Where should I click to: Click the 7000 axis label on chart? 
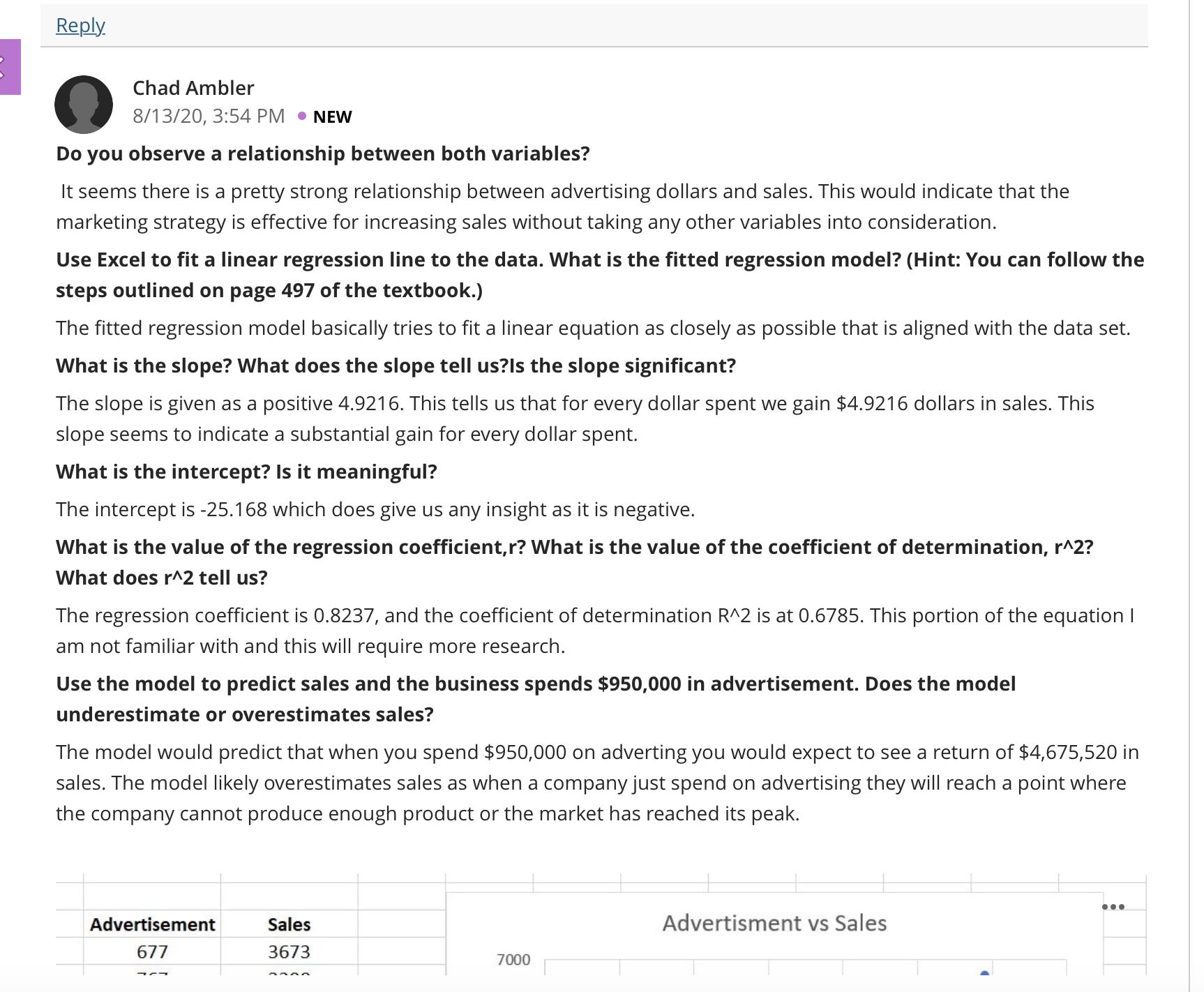point(513,960)
